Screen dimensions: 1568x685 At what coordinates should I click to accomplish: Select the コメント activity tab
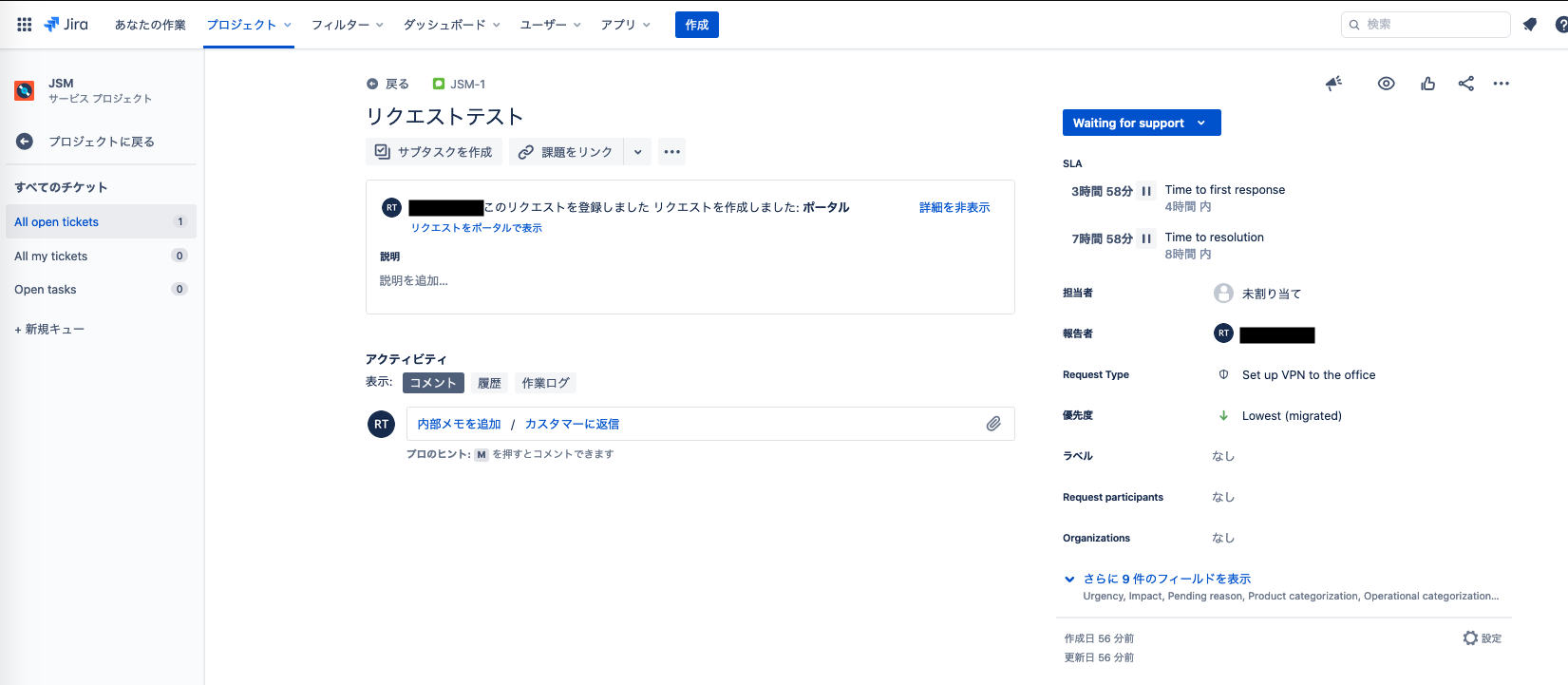coord(433,383)
